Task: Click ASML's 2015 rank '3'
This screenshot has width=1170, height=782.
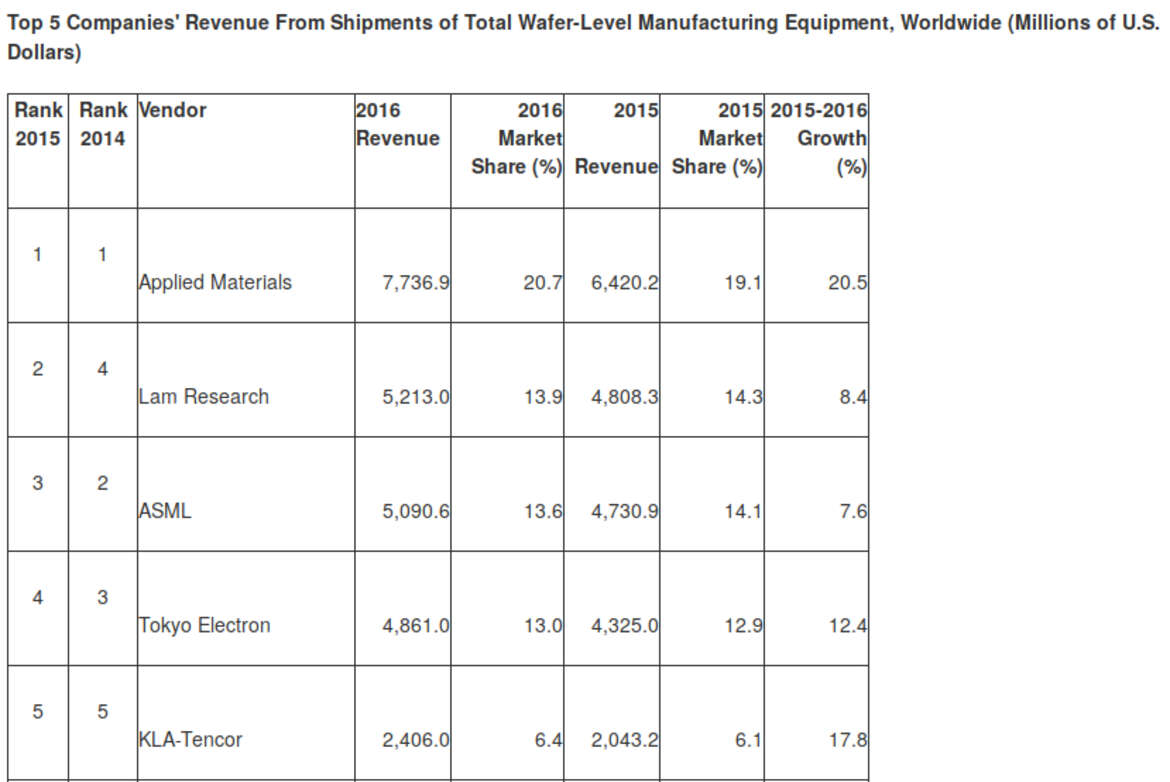Action: (x=37, y=483)
